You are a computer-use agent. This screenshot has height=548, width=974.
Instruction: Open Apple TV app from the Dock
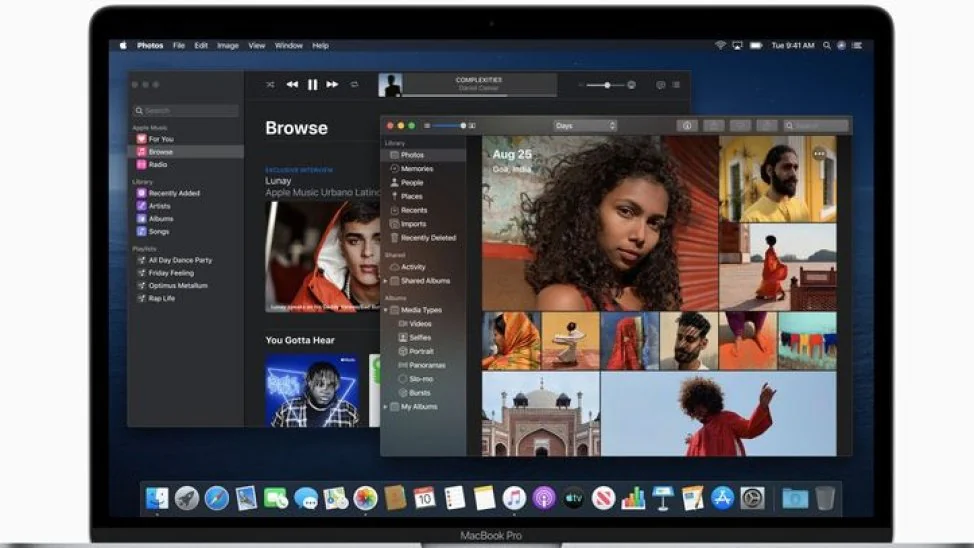574,498
